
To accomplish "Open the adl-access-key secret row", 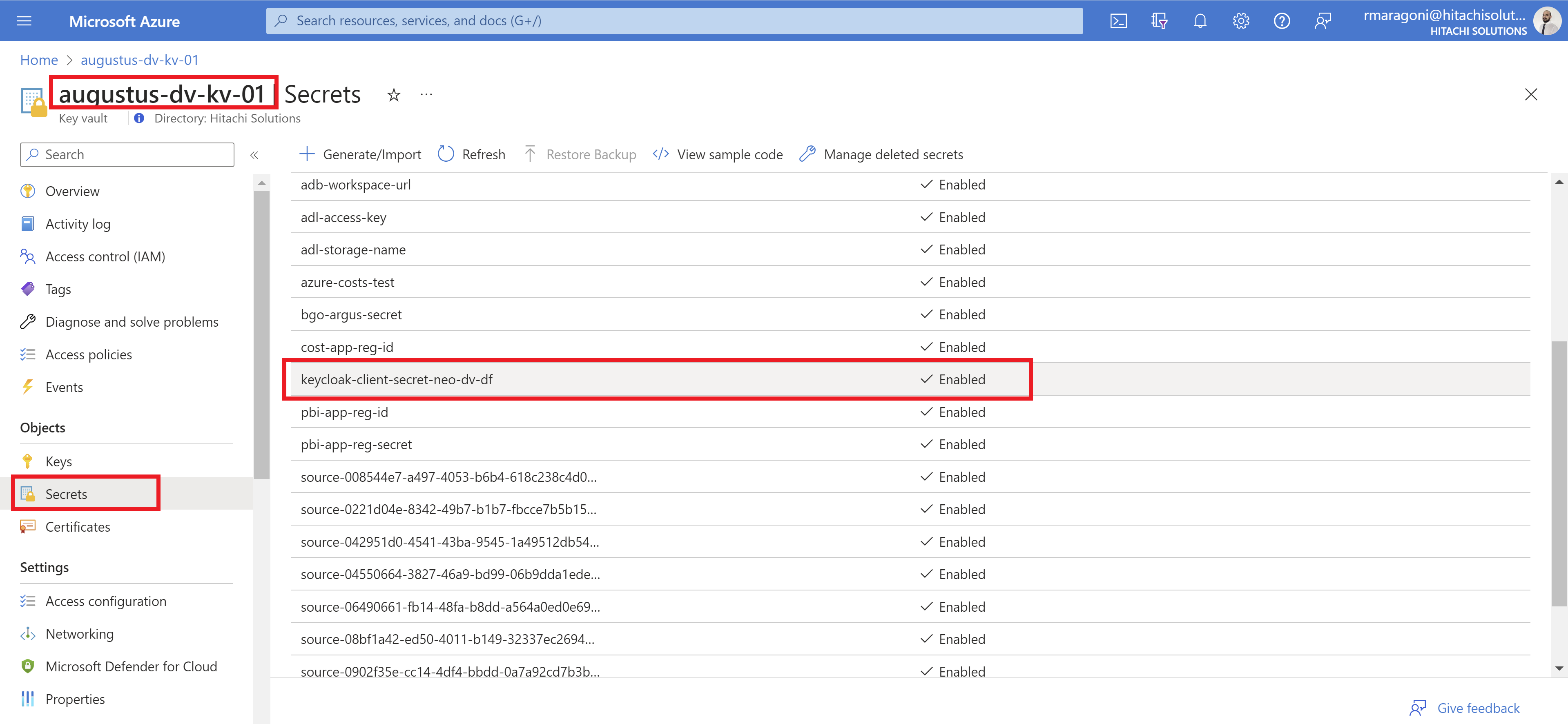I will coord(910,217).
